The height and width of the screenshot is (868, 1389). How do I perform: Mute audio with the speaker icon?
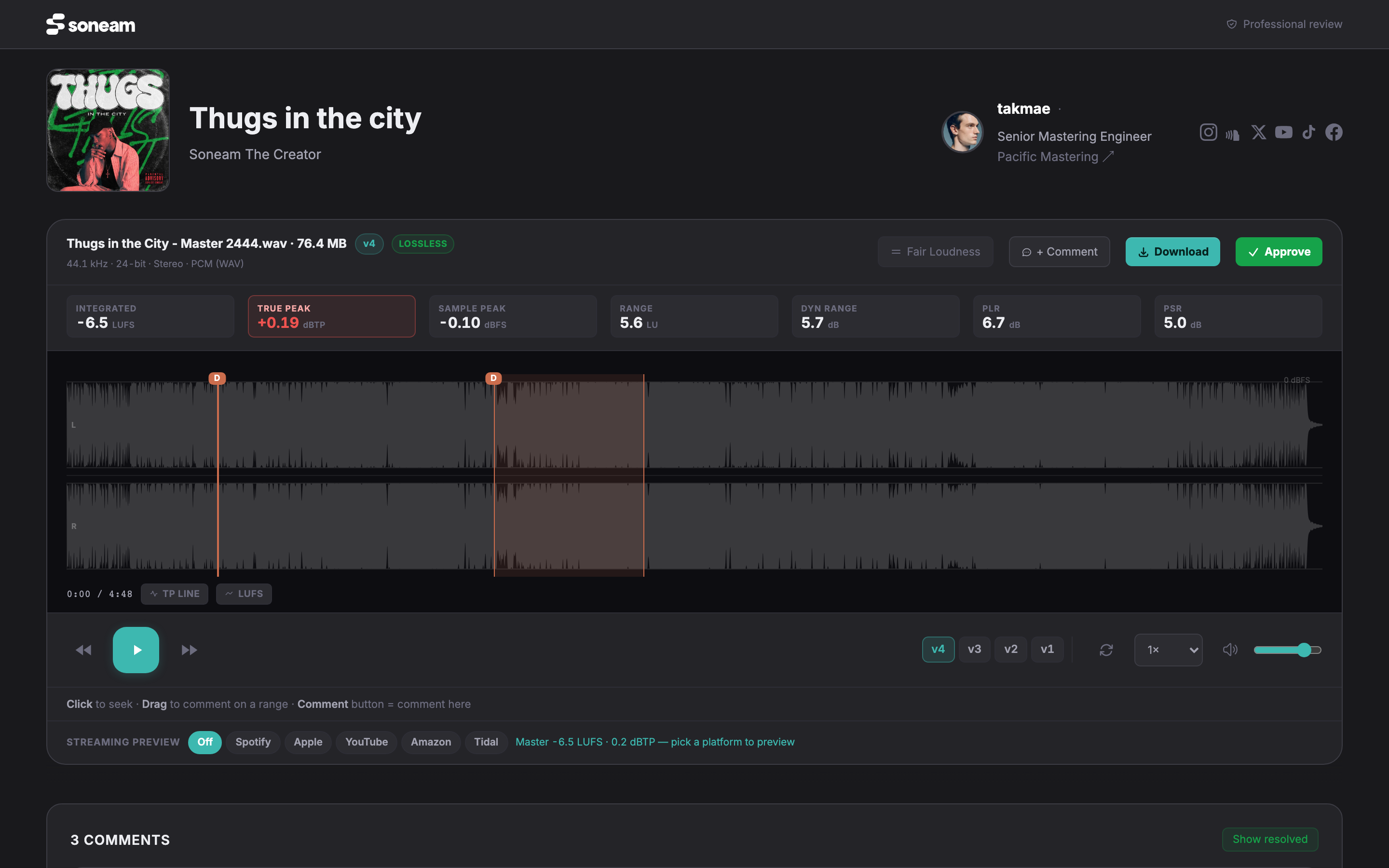point(1230,650)
